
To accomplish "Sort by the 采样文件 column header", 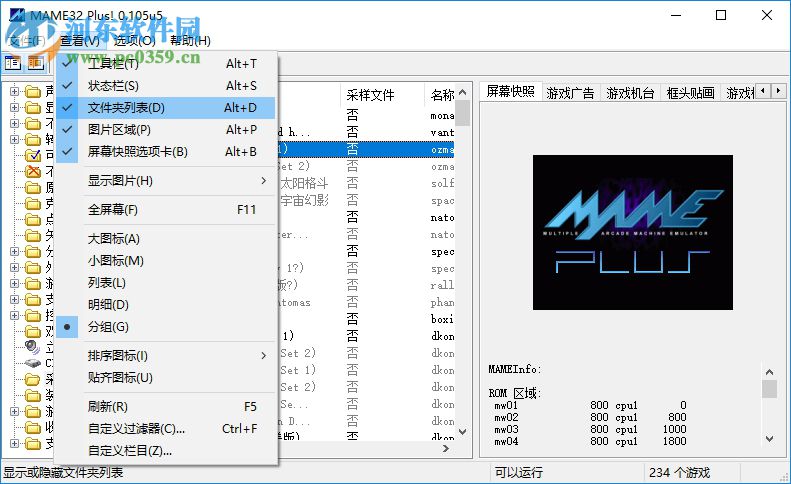I will click(382, 95).
